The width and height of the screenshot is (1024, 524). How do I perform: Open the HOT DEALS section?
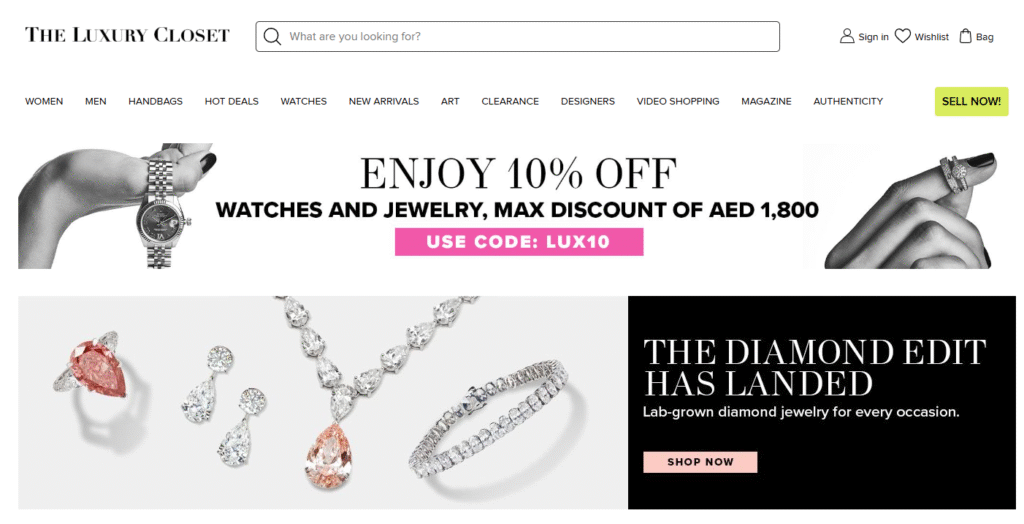point(231,101)
